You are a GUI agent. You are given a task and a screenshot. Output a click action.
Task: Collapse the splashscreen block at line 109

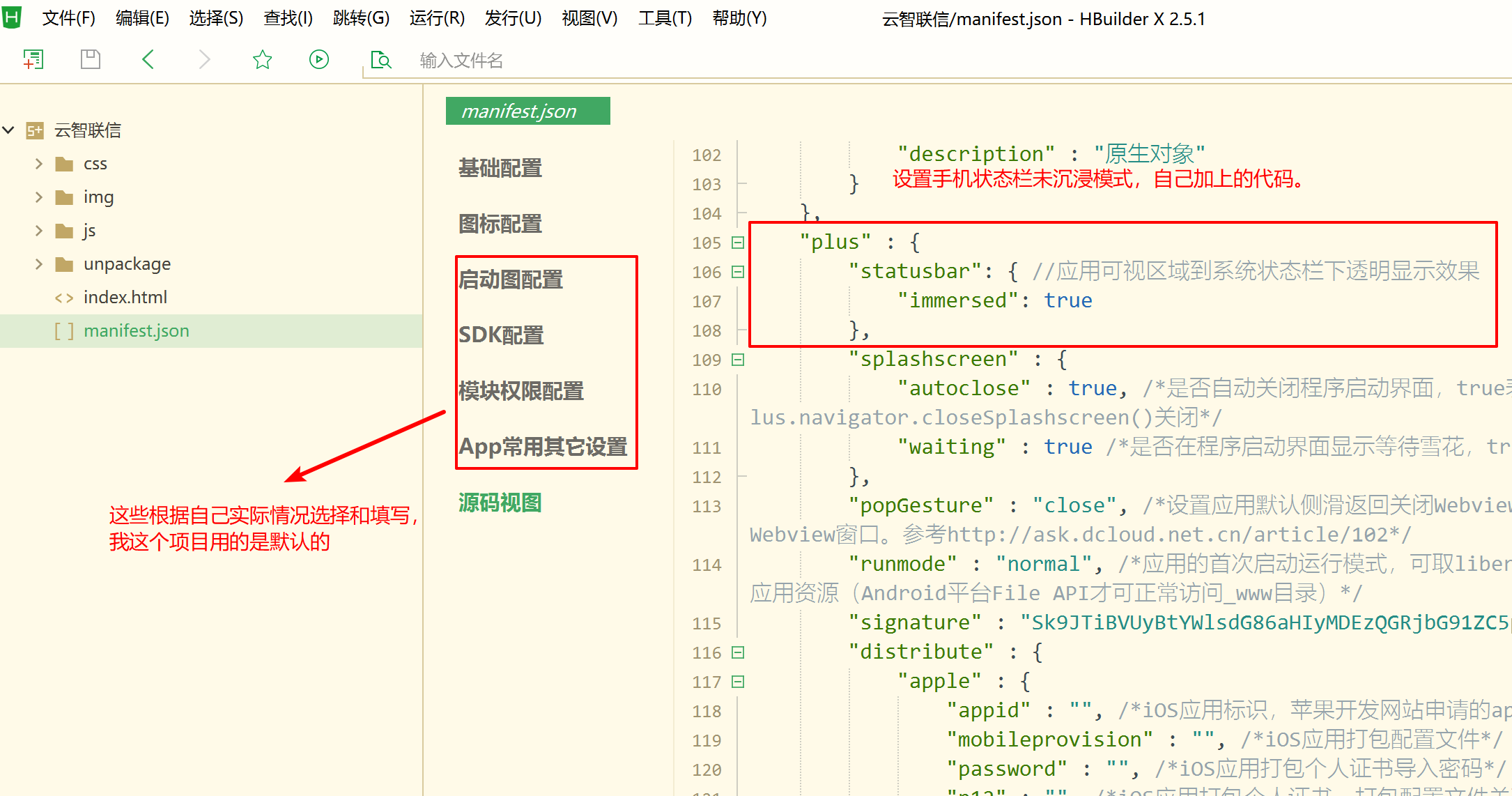point(738,360)
